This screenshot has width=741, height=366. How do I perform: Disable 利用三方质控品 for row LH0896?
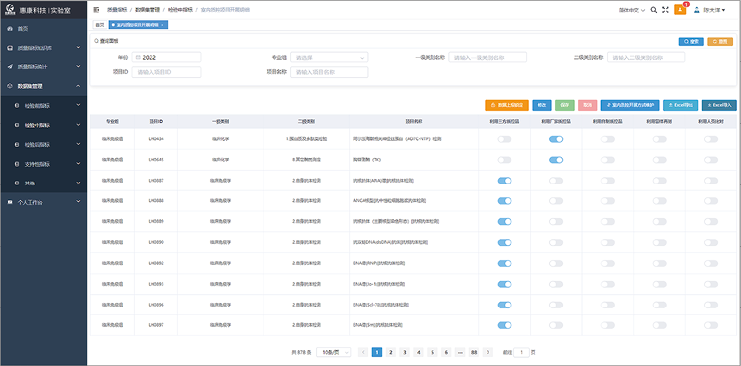[x=504, y=305]
